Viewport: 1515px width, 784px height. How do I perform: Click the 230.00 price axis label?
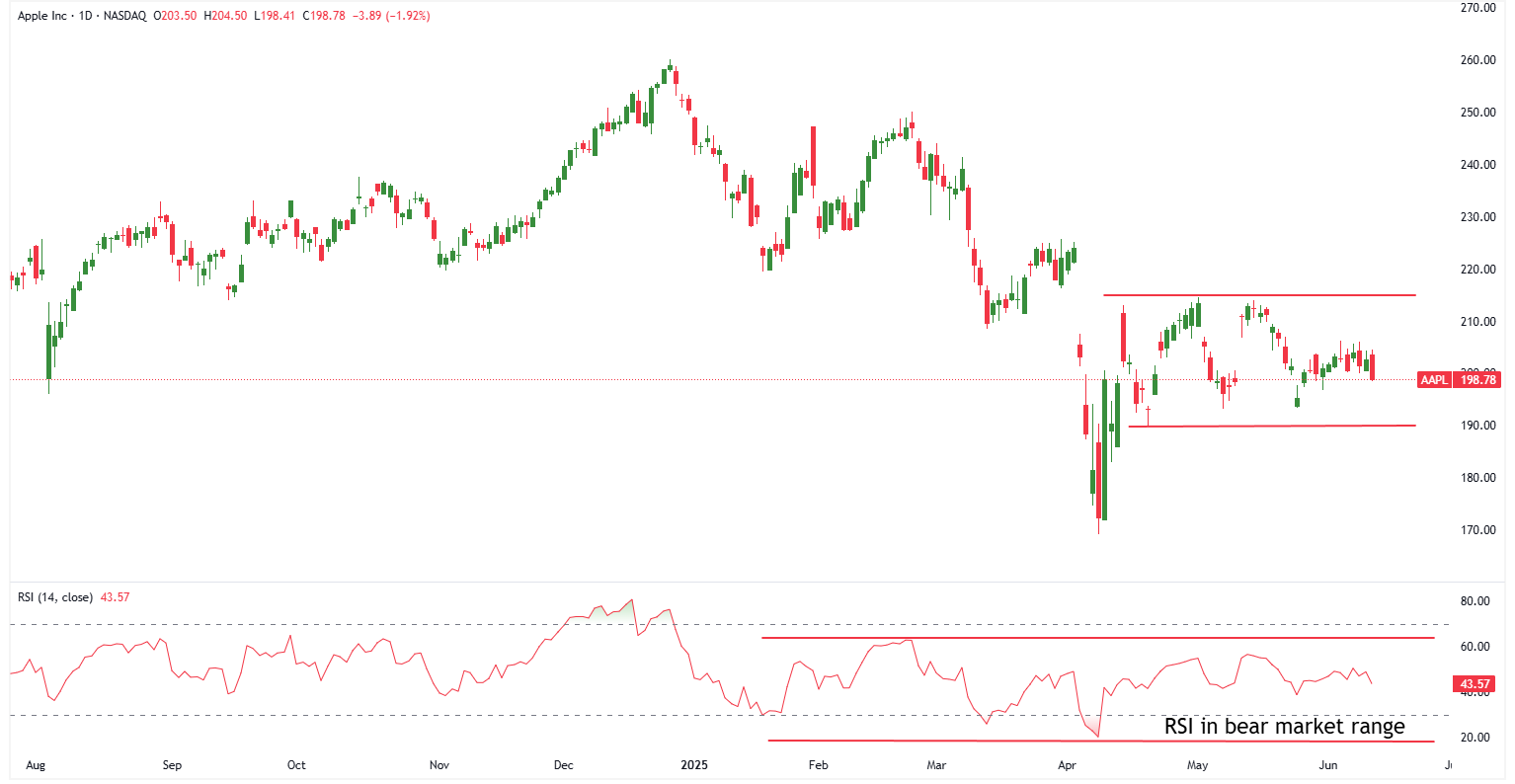point(1478,217)
